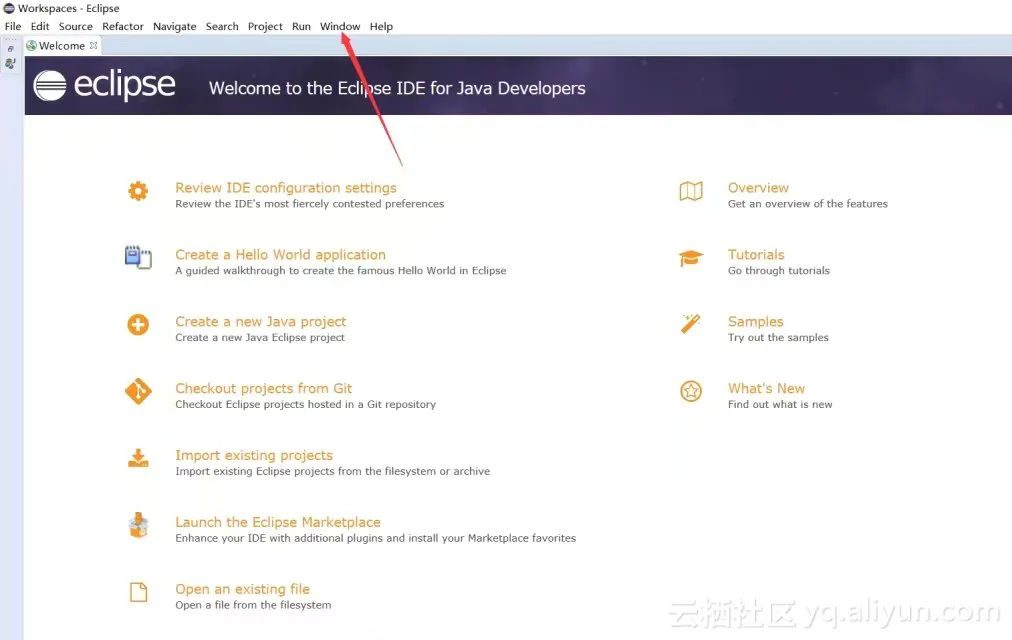Viewport: 1012px width, 640px height.
Task: Follow the Import existing projects link
Action: click(x=254, y=455)
